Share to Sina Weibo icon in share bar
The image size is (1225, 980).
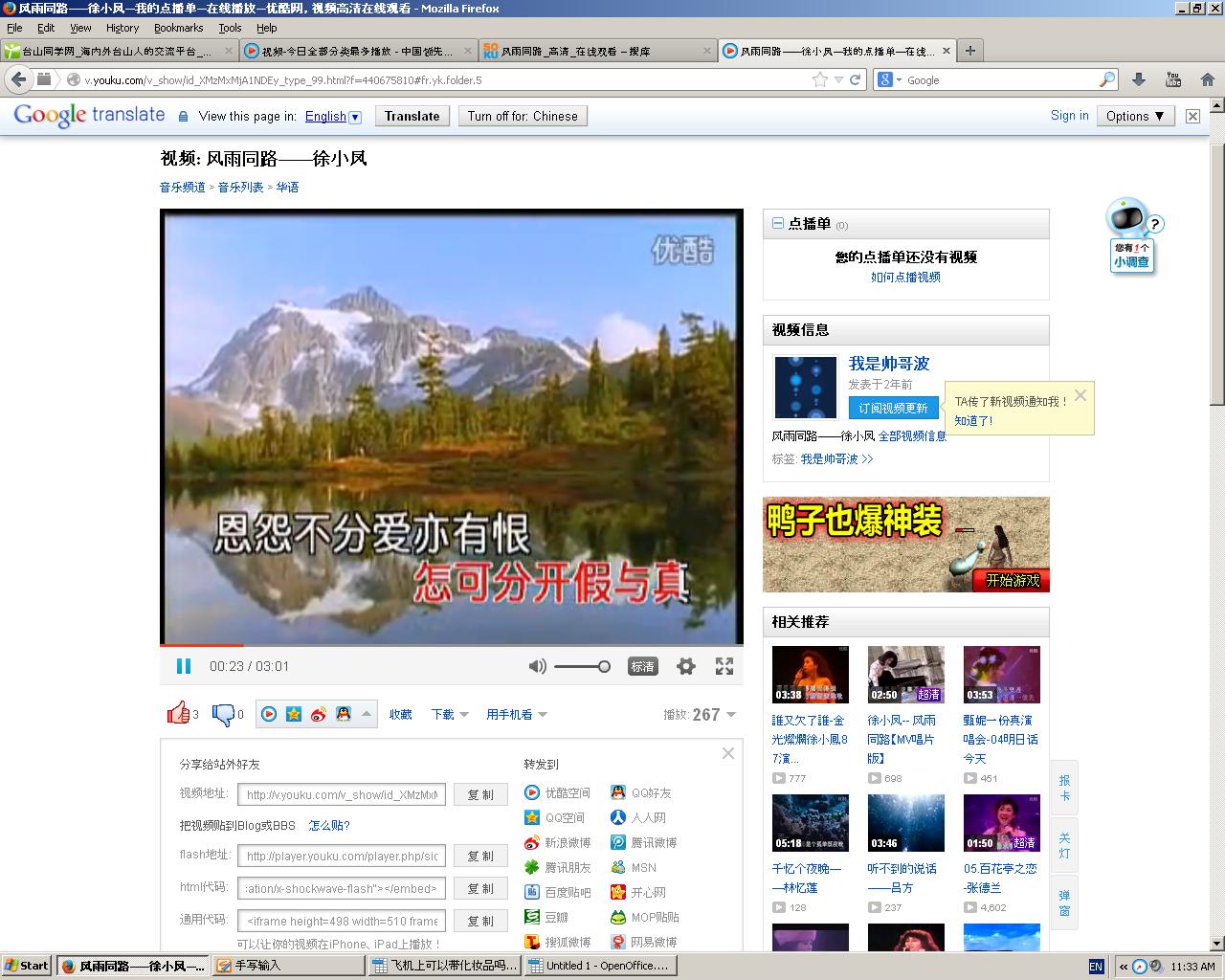coord(319,714)
